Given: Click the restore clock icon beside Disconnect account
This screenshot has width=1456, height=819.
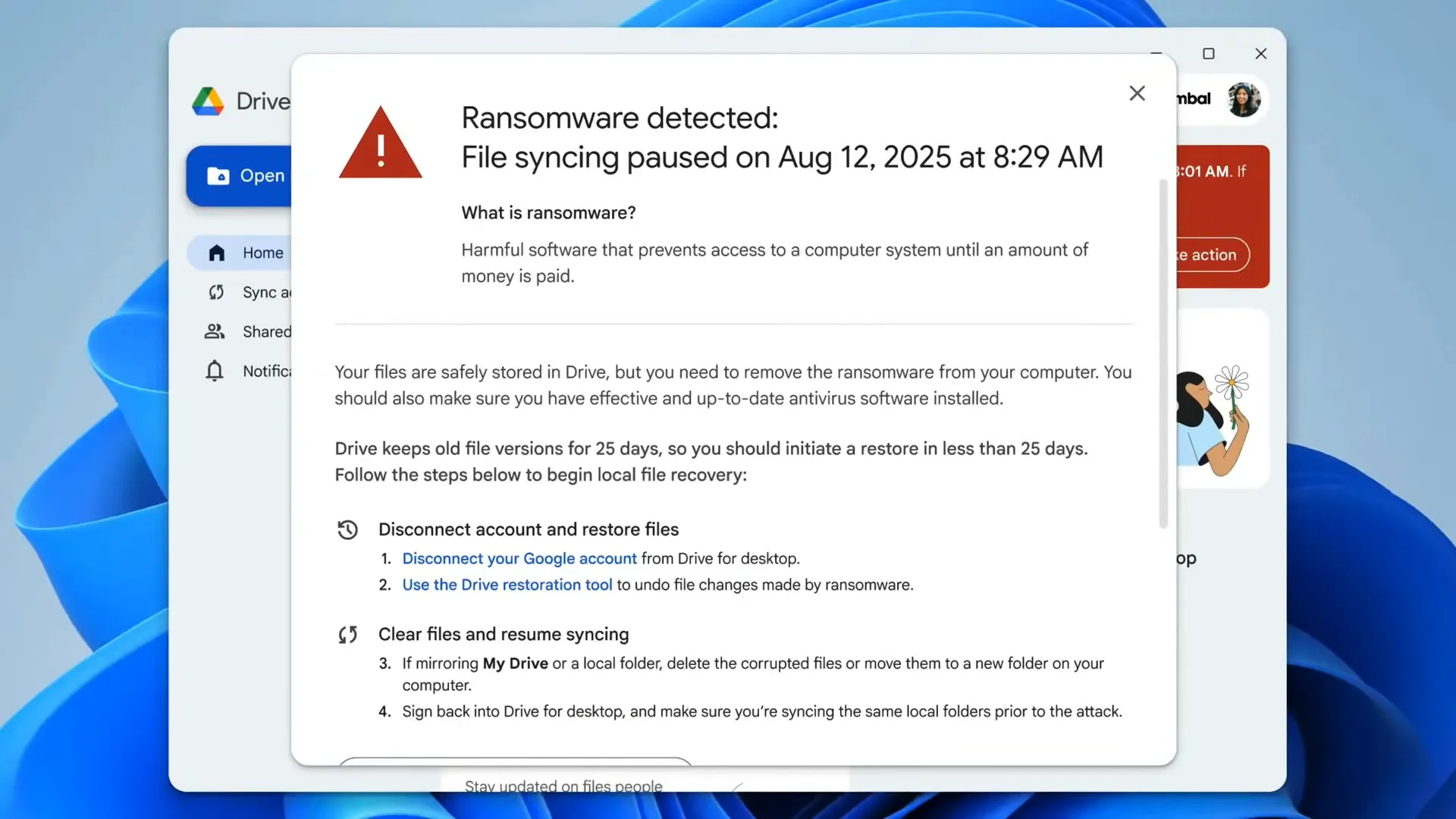Looking at the screenshot, I should click(x=348, y=529).
